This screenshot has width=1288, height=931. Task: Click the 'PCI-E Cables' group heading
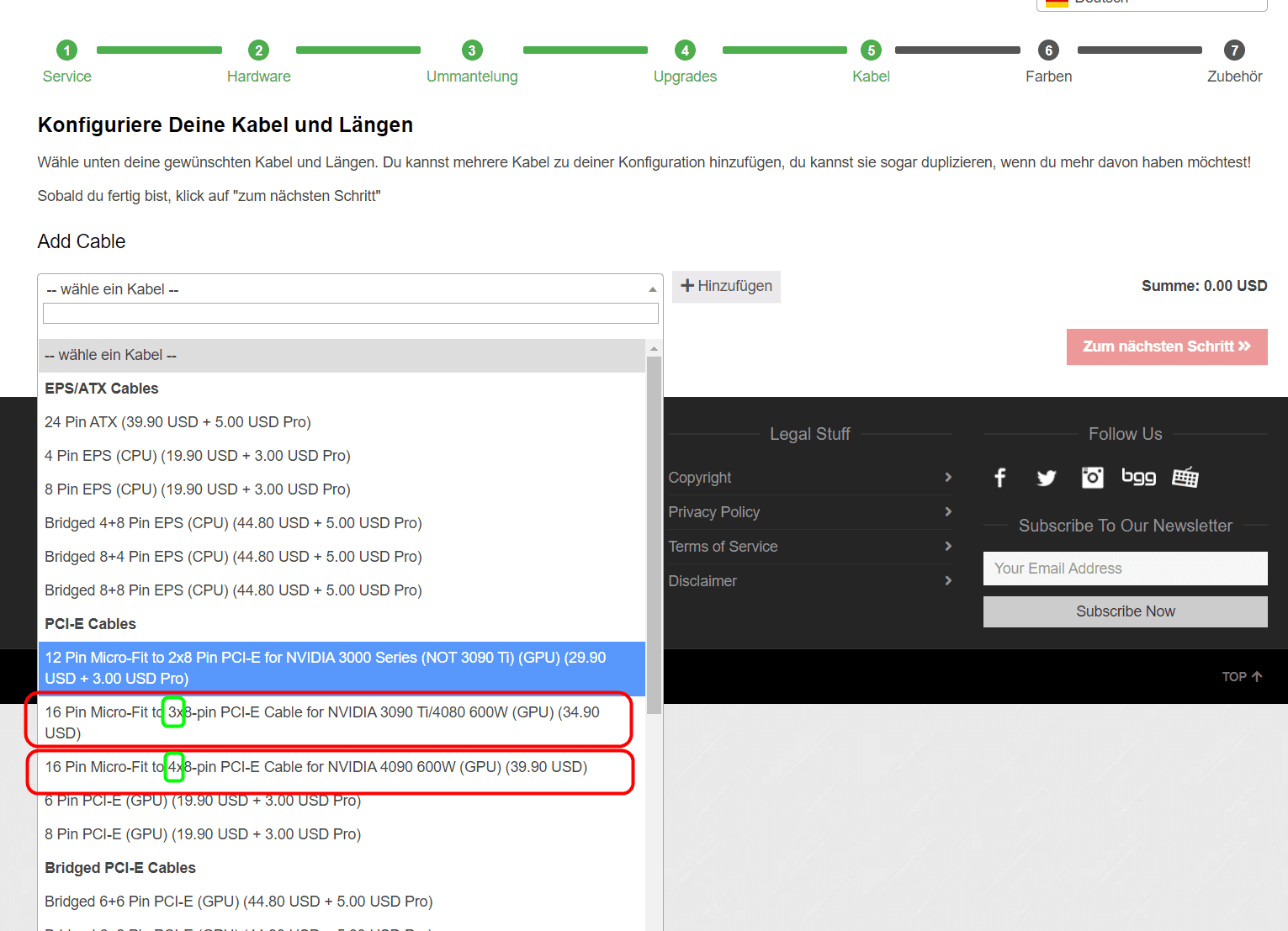(x=90, y=624)
